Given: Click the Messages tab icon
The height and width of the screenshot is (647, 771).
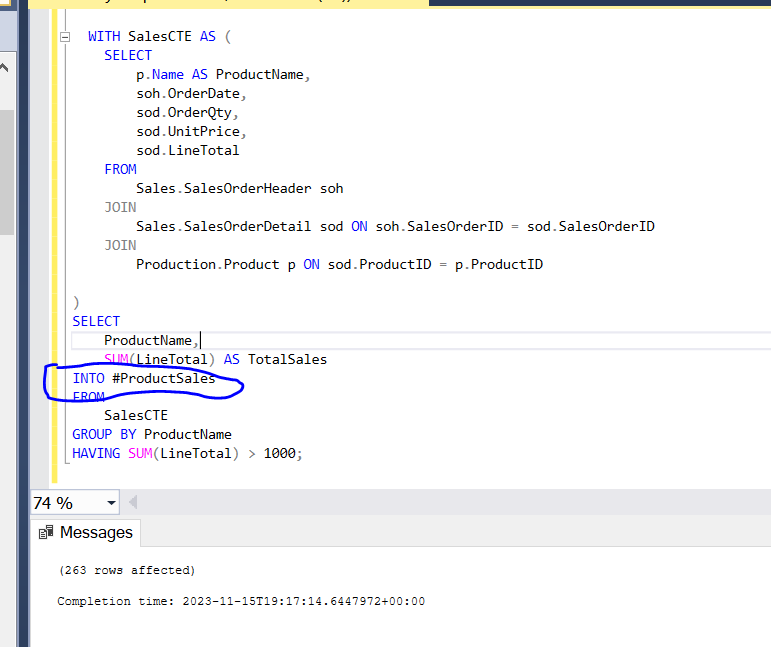Looking at the screenshot, I should 46,533.
